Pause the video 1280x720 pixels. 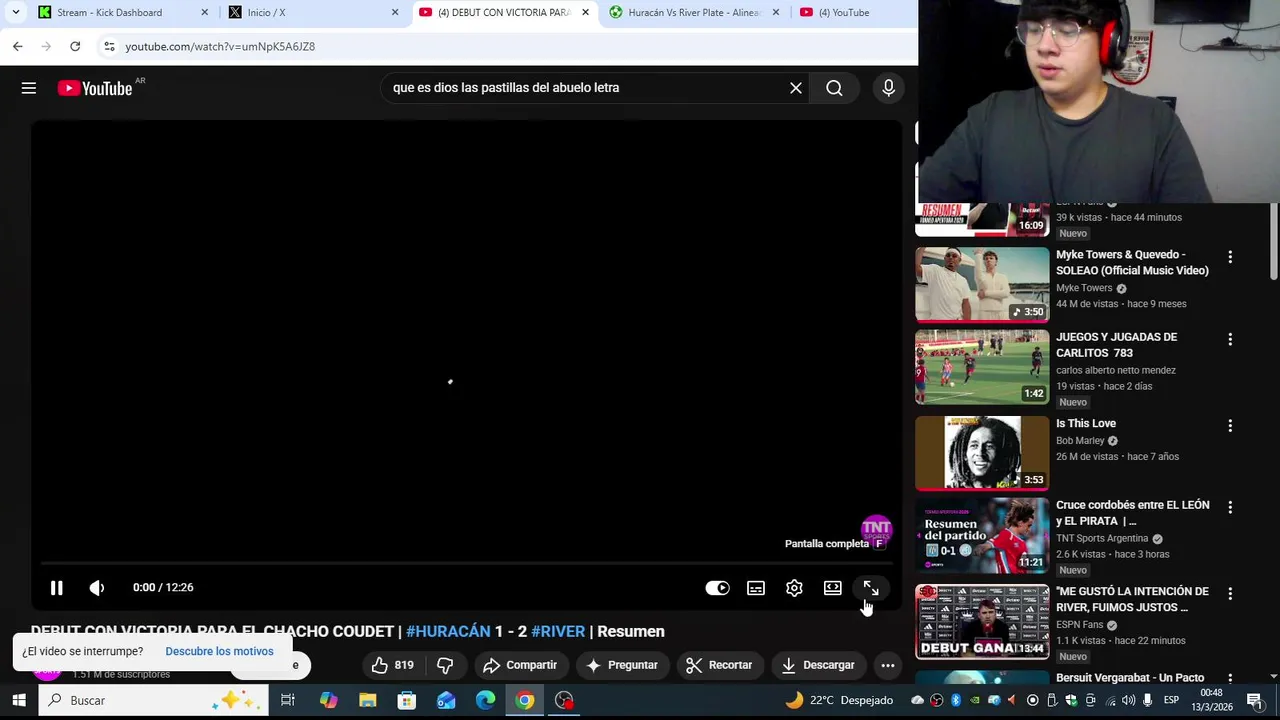pyautogui.click(x=57, y=588)
